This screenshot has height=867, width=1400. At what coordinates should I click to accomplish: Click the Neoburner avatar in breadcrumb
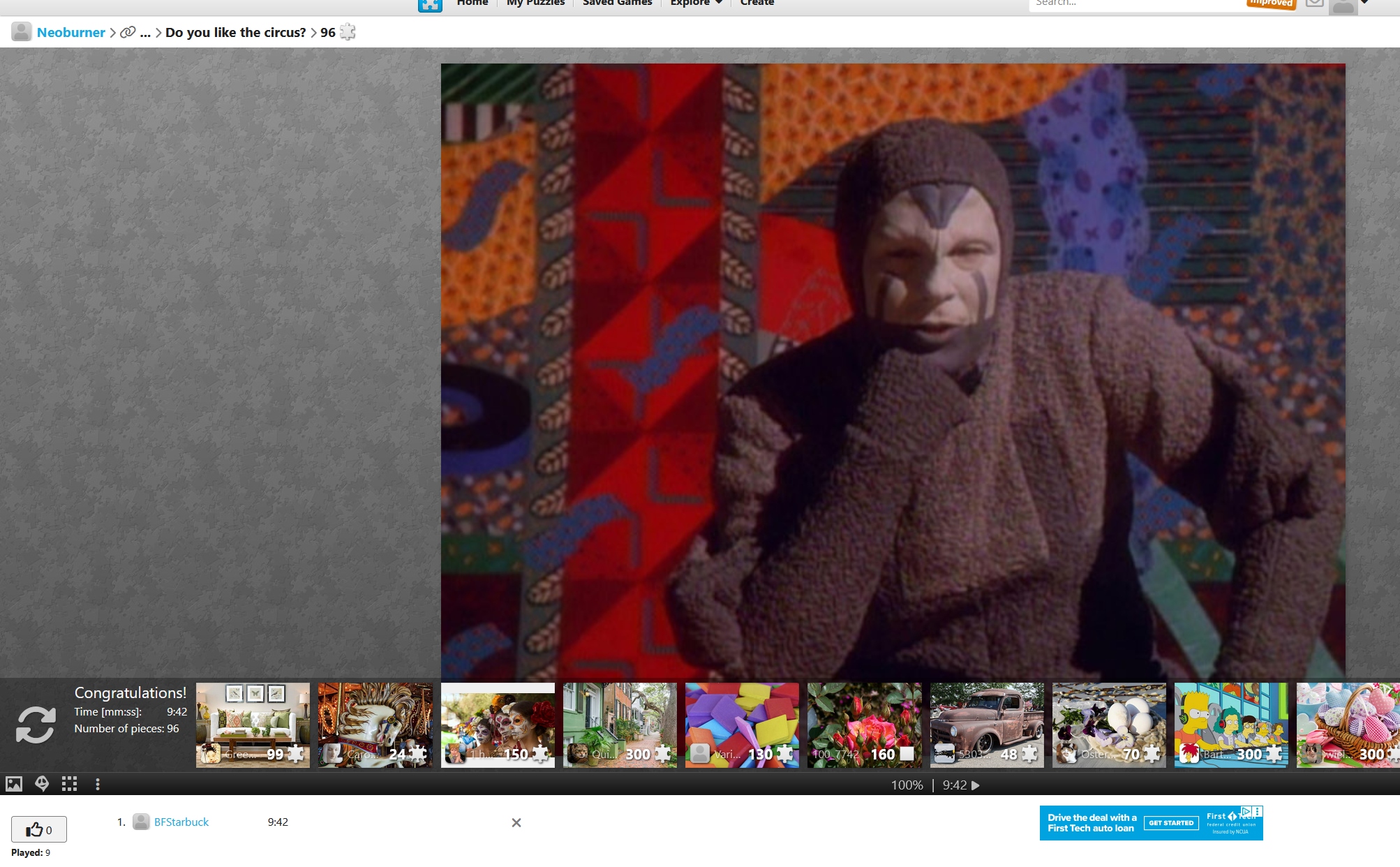pyautogui.click(x=22, y=31)
